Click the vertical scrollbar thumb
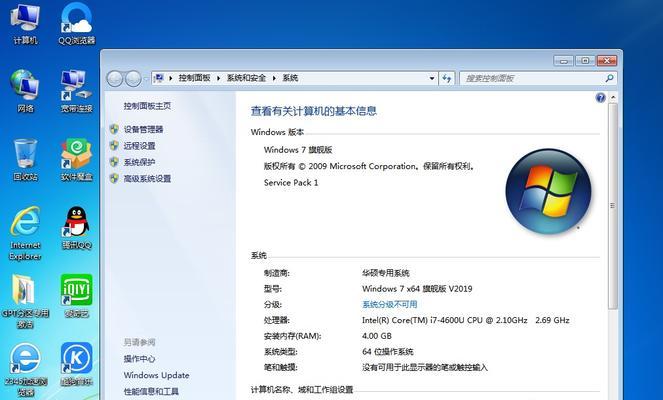 [x=613, y=206]
